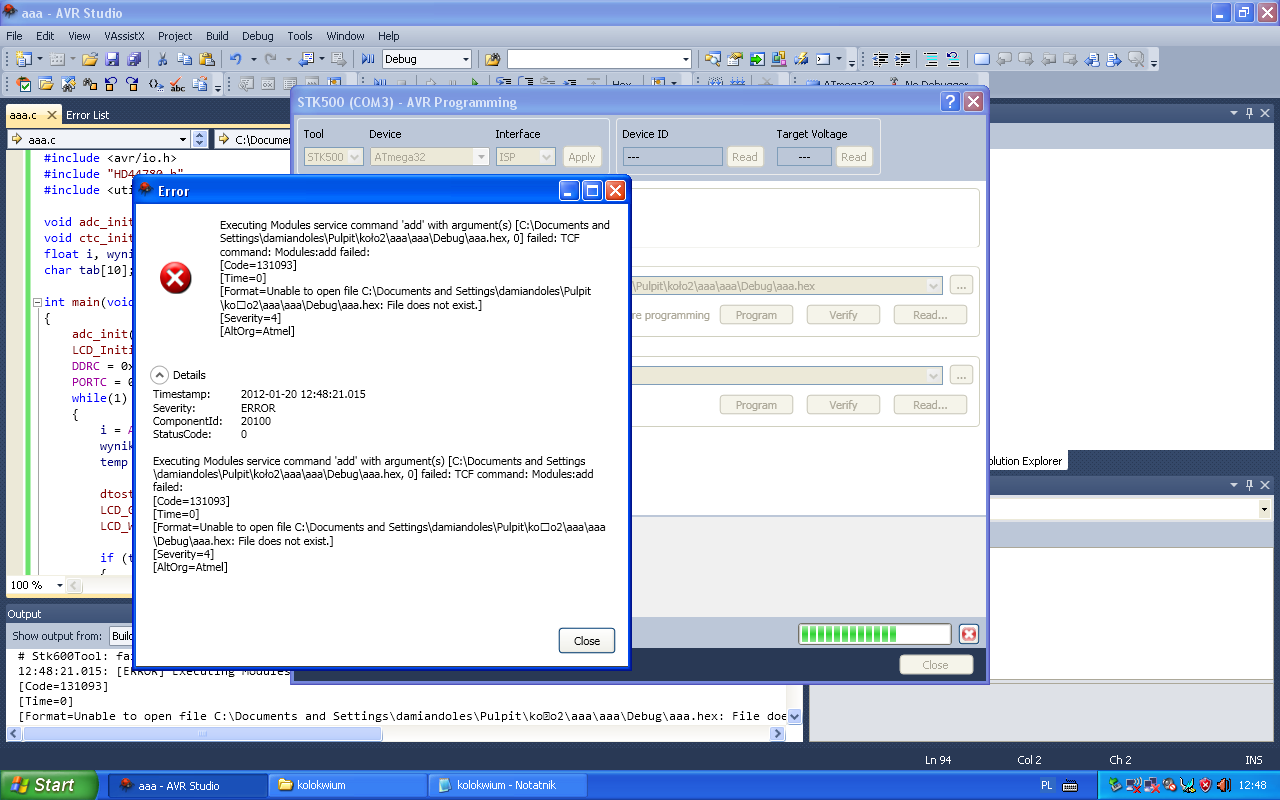The image size is (1280, 800).
Task: Click the Cut scissors icon
Action: pyautogui.click(x=163, y=59)
